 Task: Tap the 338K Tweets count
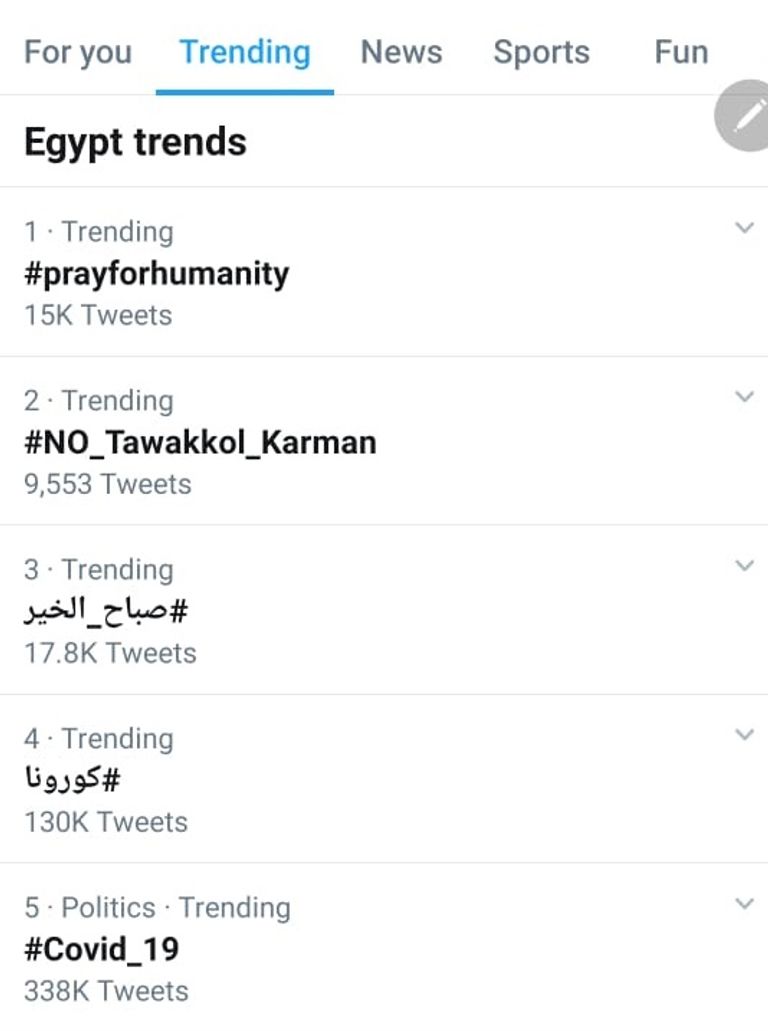coord(106,991)
